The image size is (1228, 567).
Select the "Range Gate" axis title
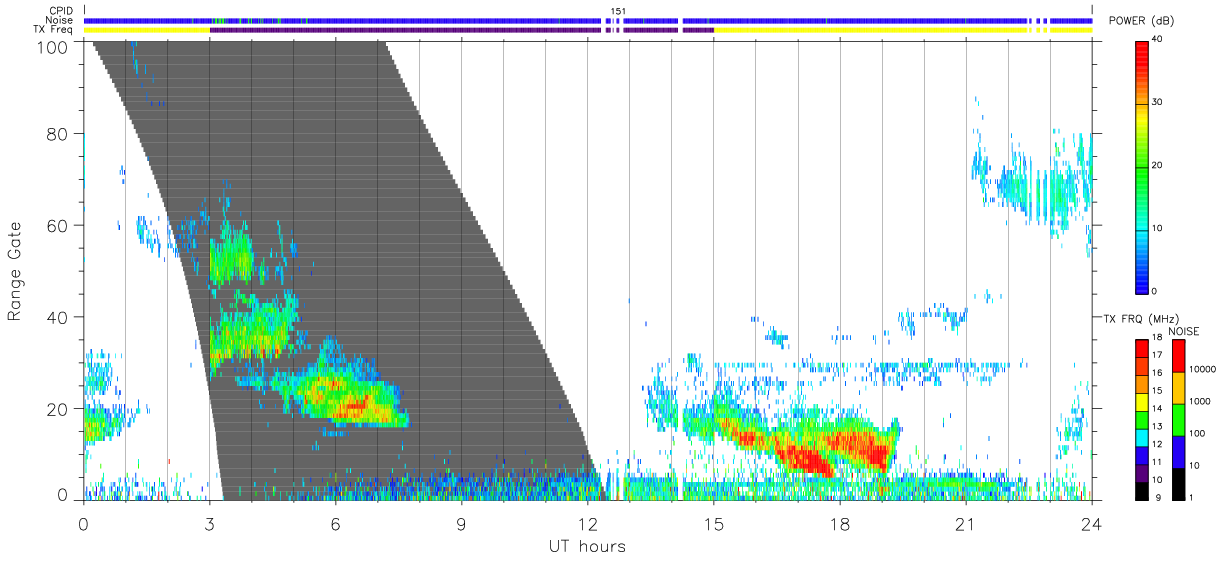coord(15,269)
